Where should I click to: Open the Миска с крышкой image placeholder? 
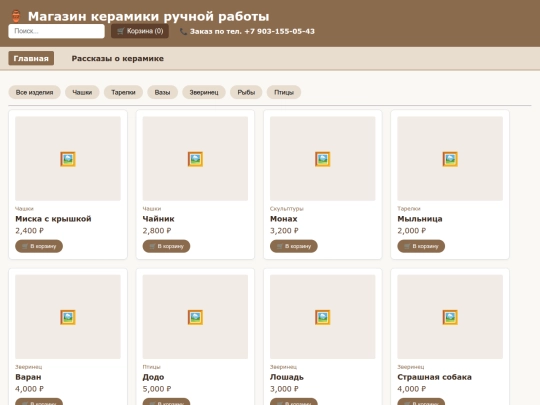[x=68, y=159]
